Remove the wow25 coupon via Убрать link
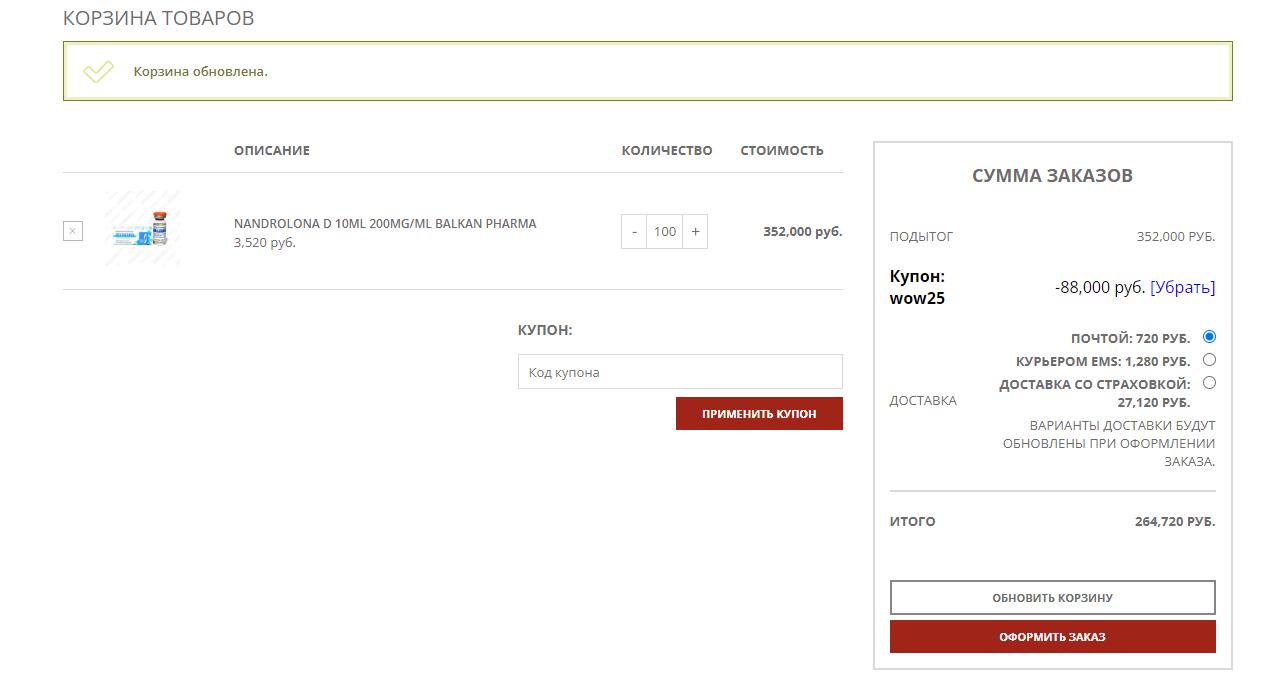This screenshot has width=1286, height=685. click(x=1183, y=287)
